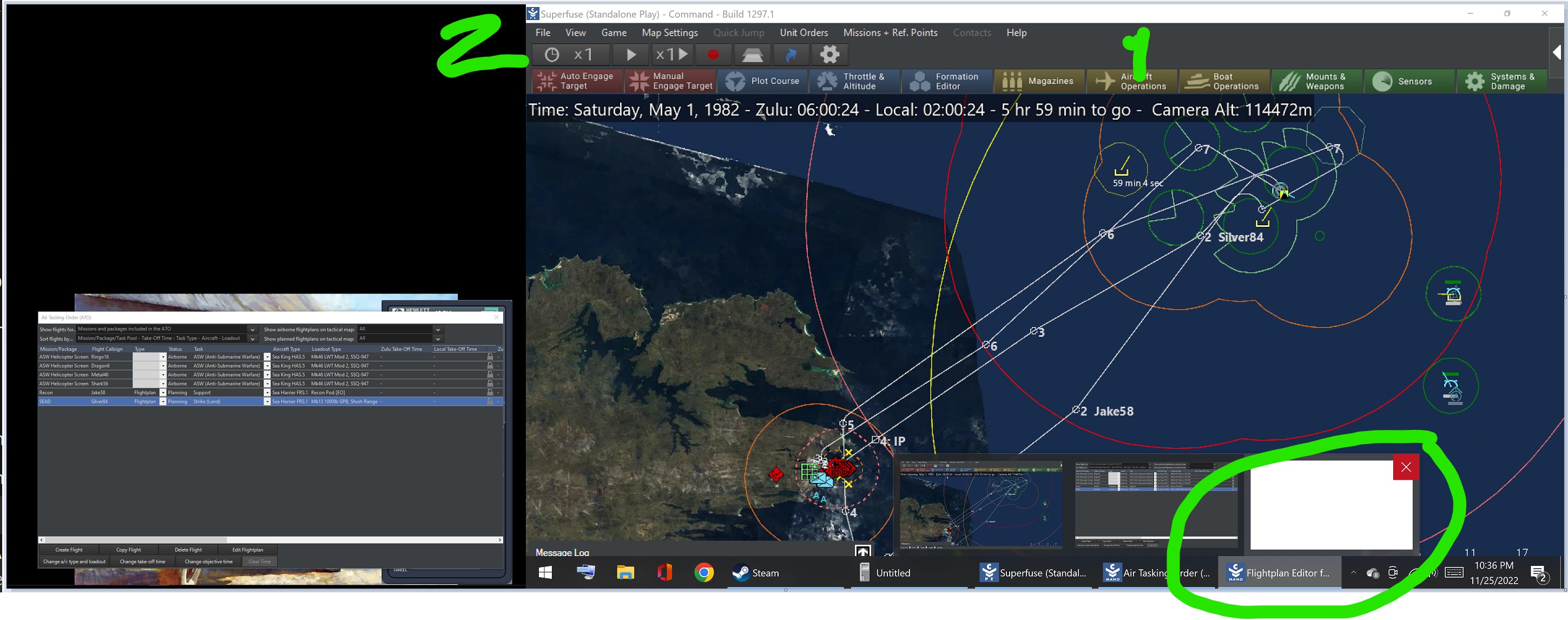The image size is (1568, 620).
Task: Open the Game menu
Action: [614, 33]
